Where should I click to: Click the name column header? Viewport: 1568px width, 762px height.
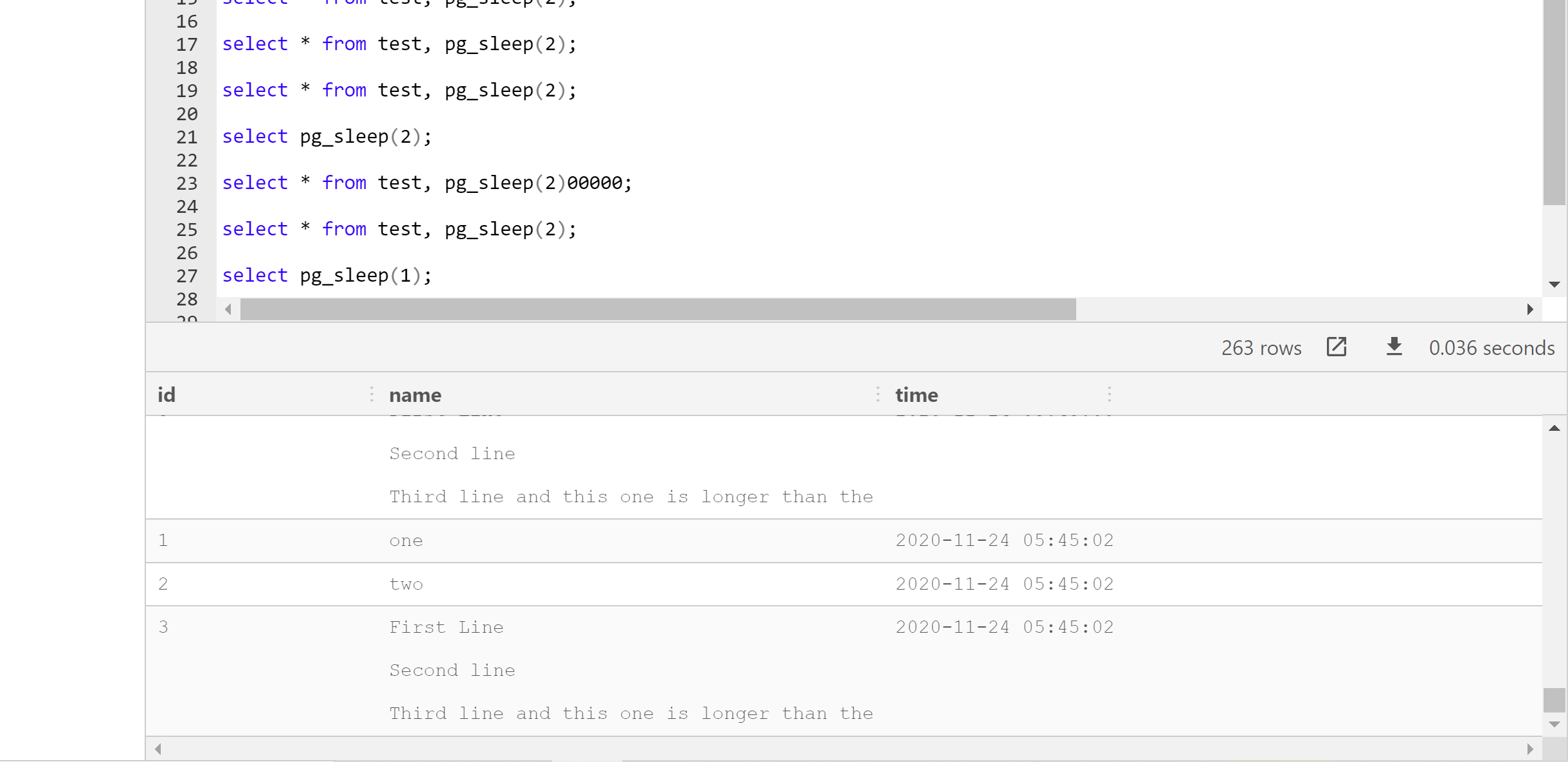coord(415,394)
